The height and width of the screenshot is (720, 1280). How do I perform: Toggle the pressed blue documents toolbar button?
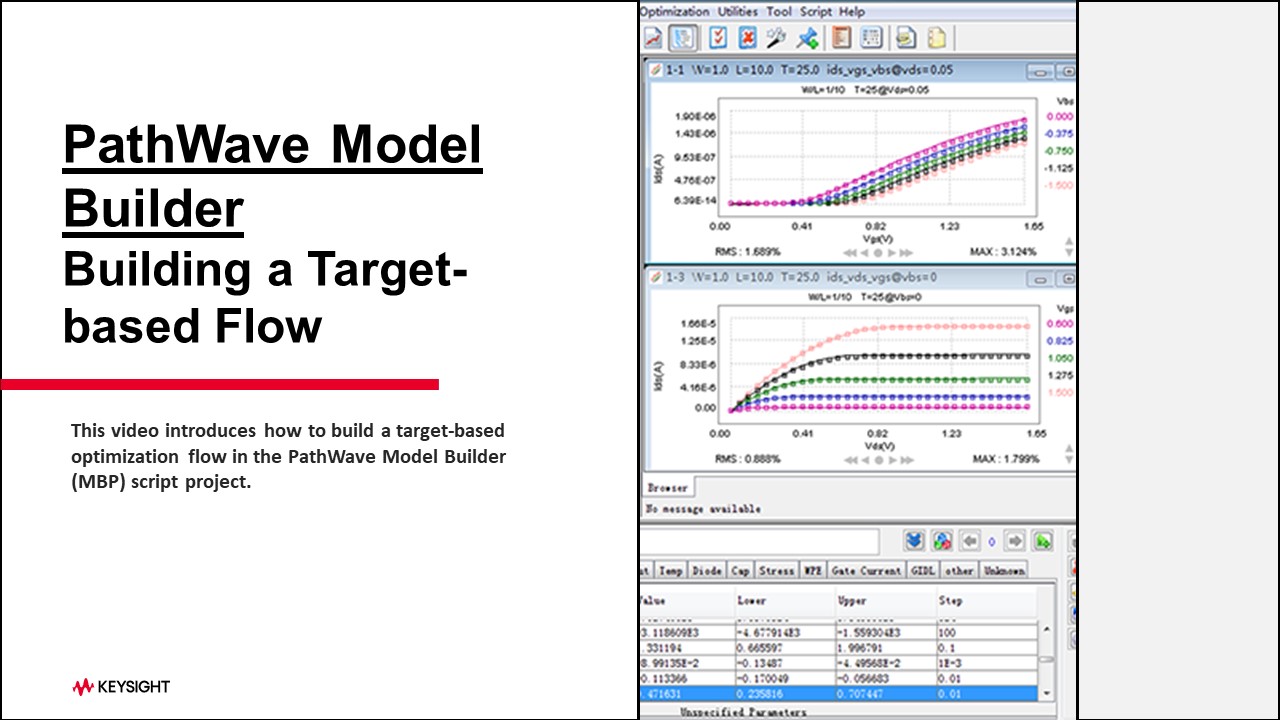(682, 38)
